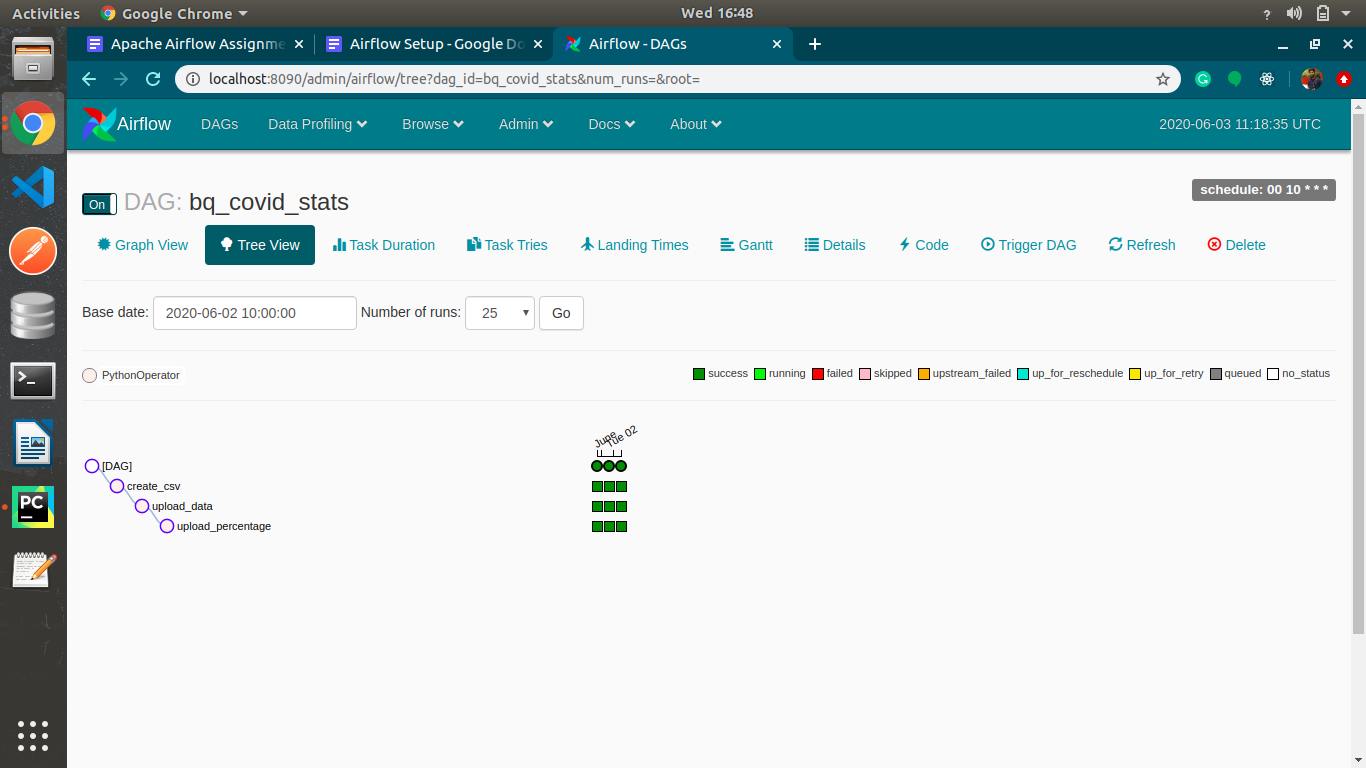Screen dimensions: 1366x768
Task: Toggle the DAG On switch
Action: pyautogui.click(x=99, y=204)
